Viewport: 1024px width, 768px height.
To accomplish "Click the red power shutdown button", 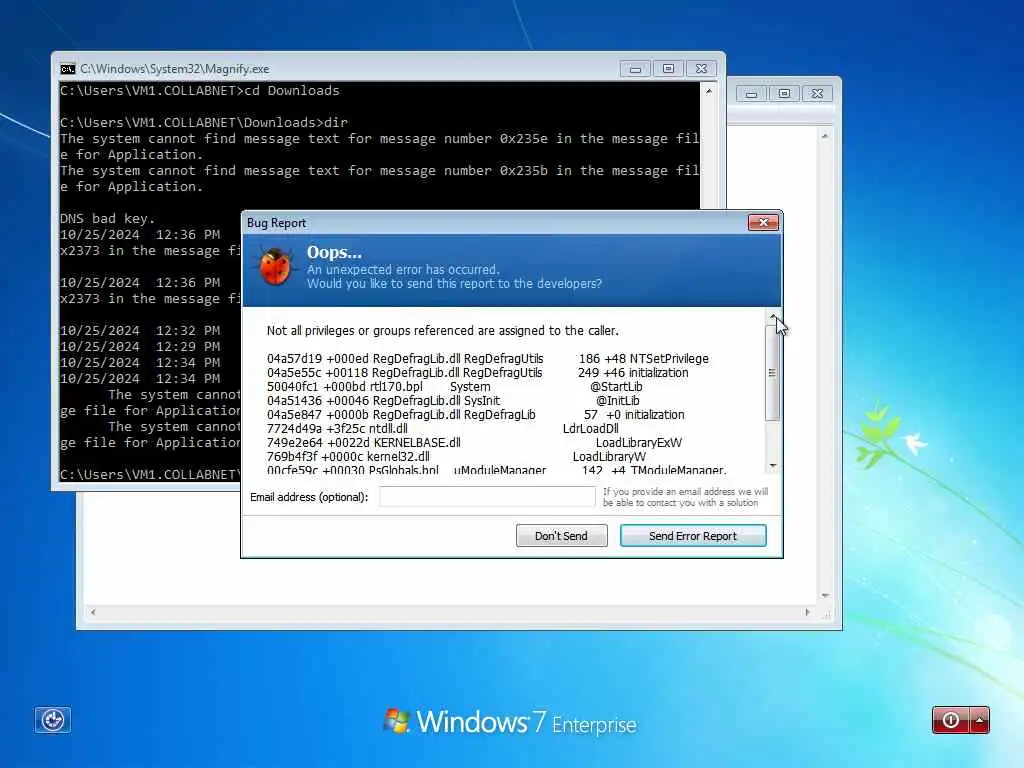I will tap(951, 720).
